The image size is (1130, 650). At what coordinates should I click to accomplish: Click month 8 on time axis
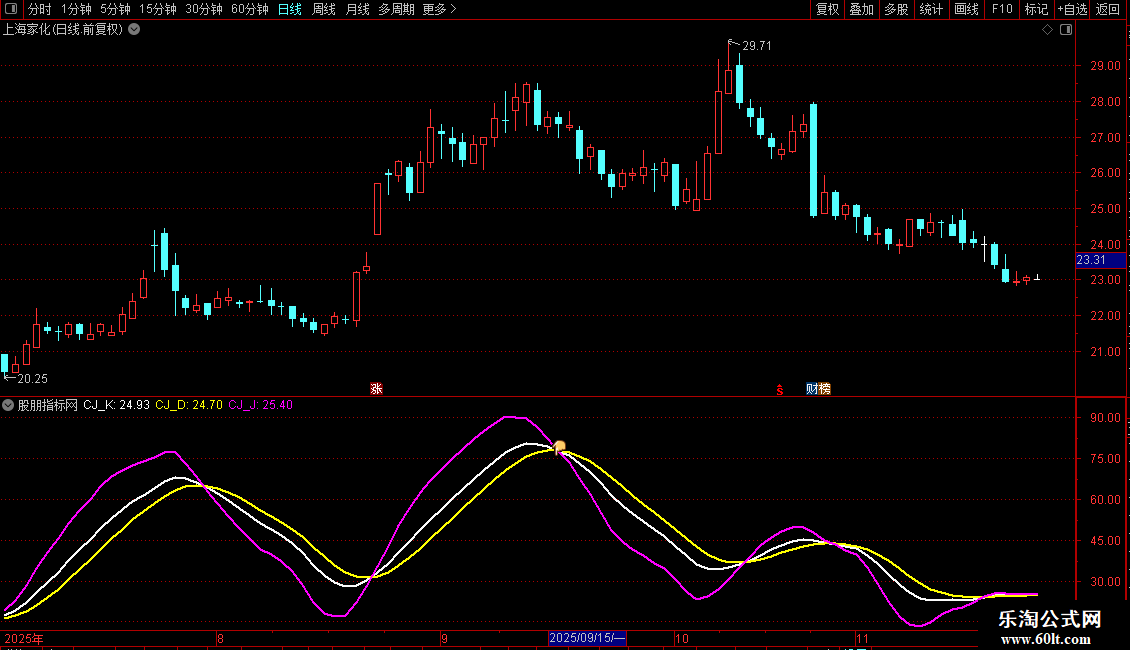[221, 638]
